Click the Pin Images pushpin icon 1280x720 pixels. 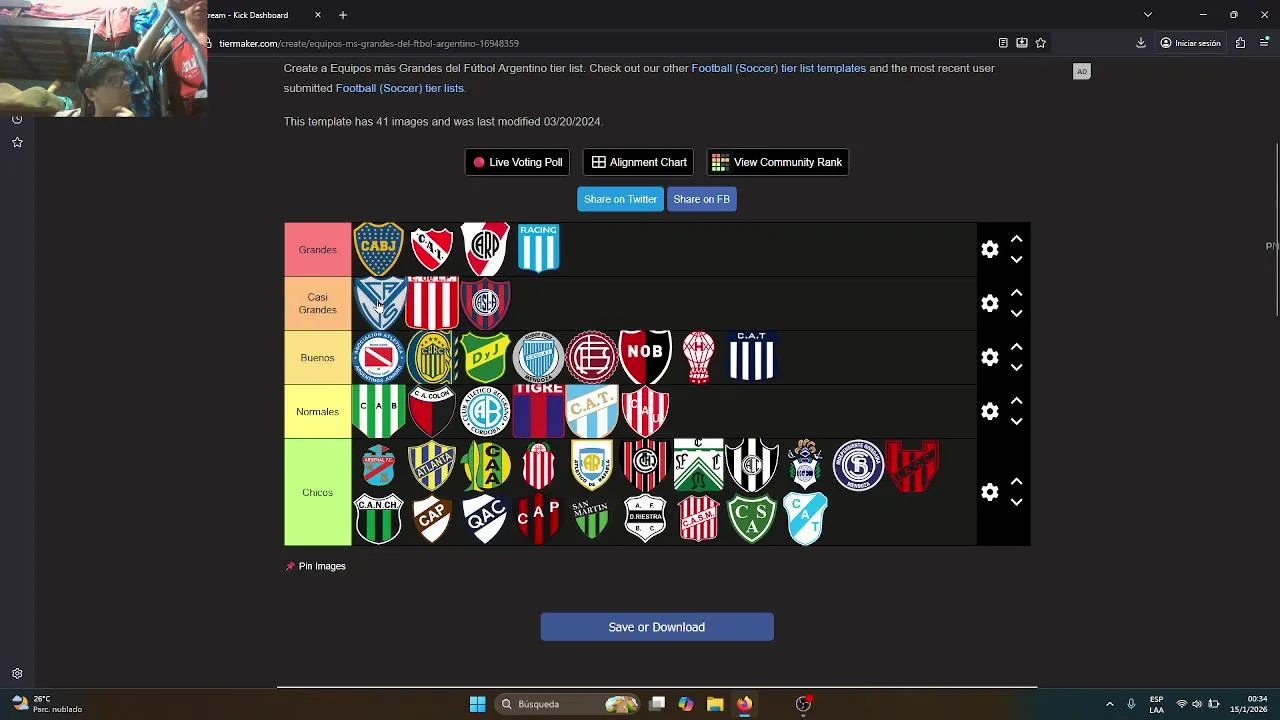coord(290,566)
